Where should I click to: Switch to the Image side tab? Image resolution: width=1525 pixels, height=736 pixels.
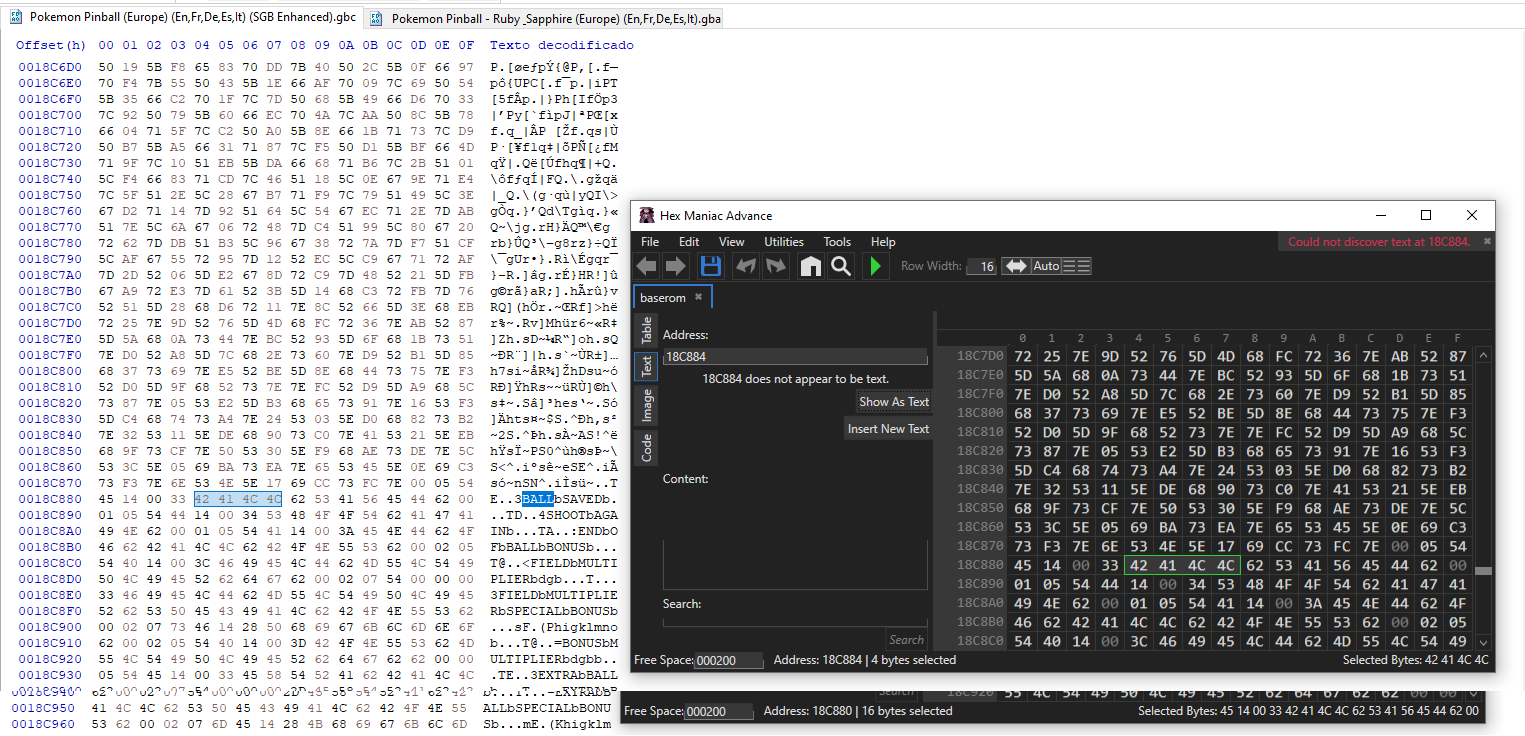[x=646, y=406]
